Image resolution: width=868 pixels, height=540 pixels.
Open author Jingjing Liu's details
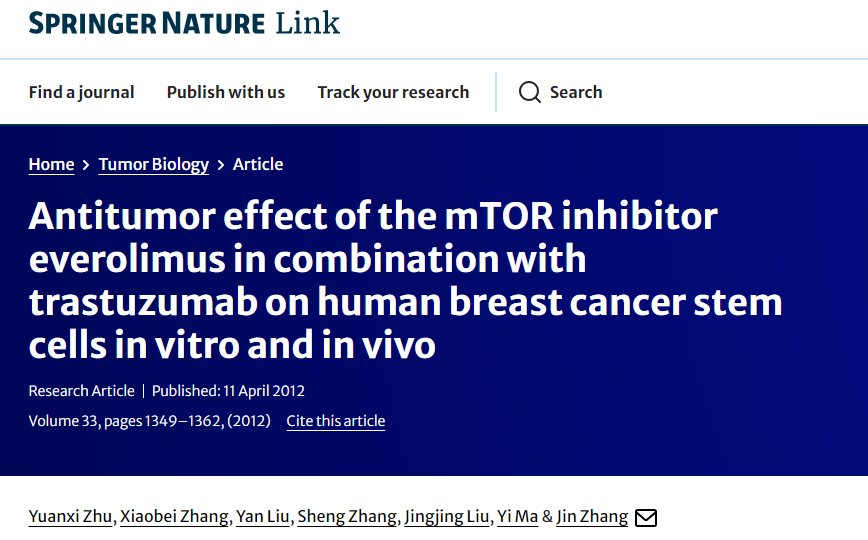[x=447, y=517]
